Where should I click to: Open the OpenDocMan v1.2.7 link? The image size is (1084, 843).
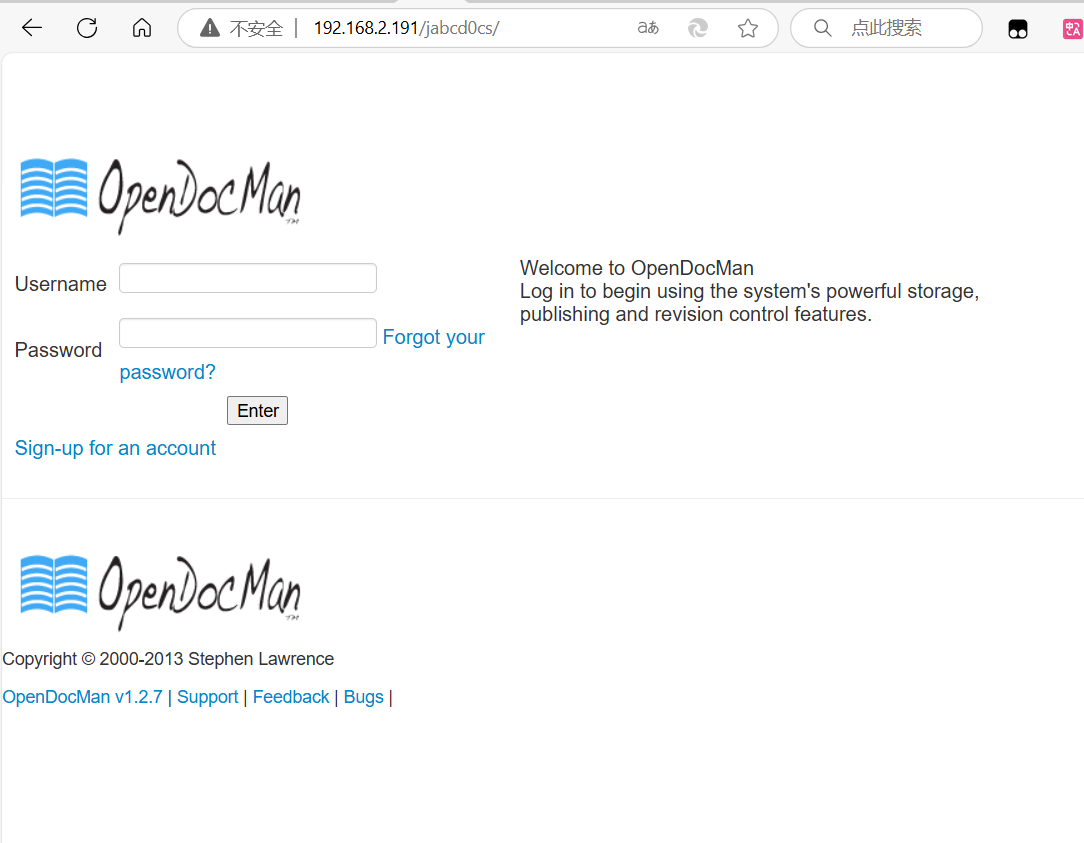click(82, 697)
